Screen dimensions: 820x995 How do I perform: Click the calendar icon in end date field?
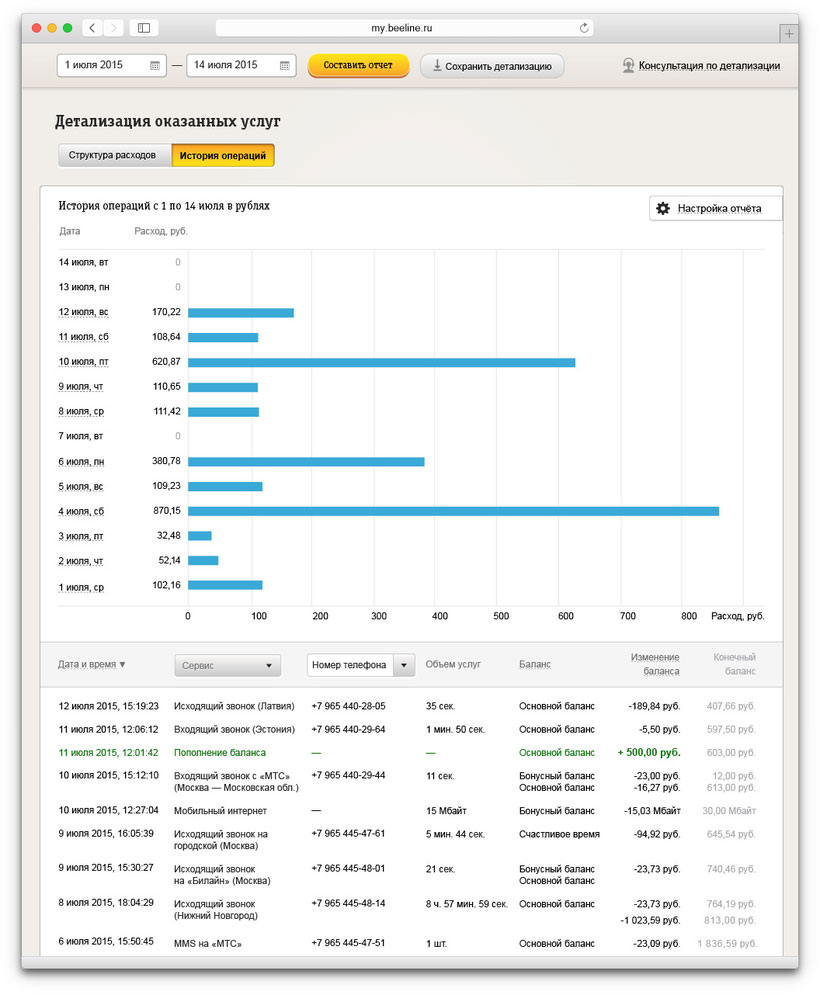pyautogui.click(x=285, y=66)
